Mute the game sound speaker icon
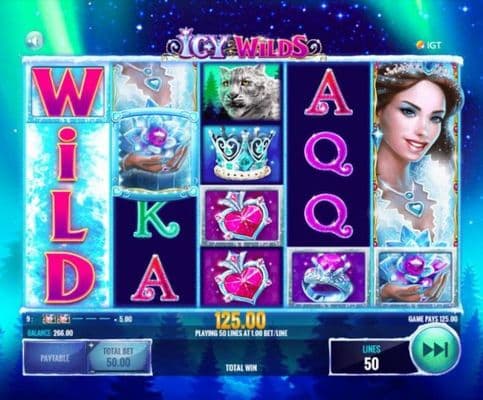Screen dimensions: 483x400 (x=34, y=41)
